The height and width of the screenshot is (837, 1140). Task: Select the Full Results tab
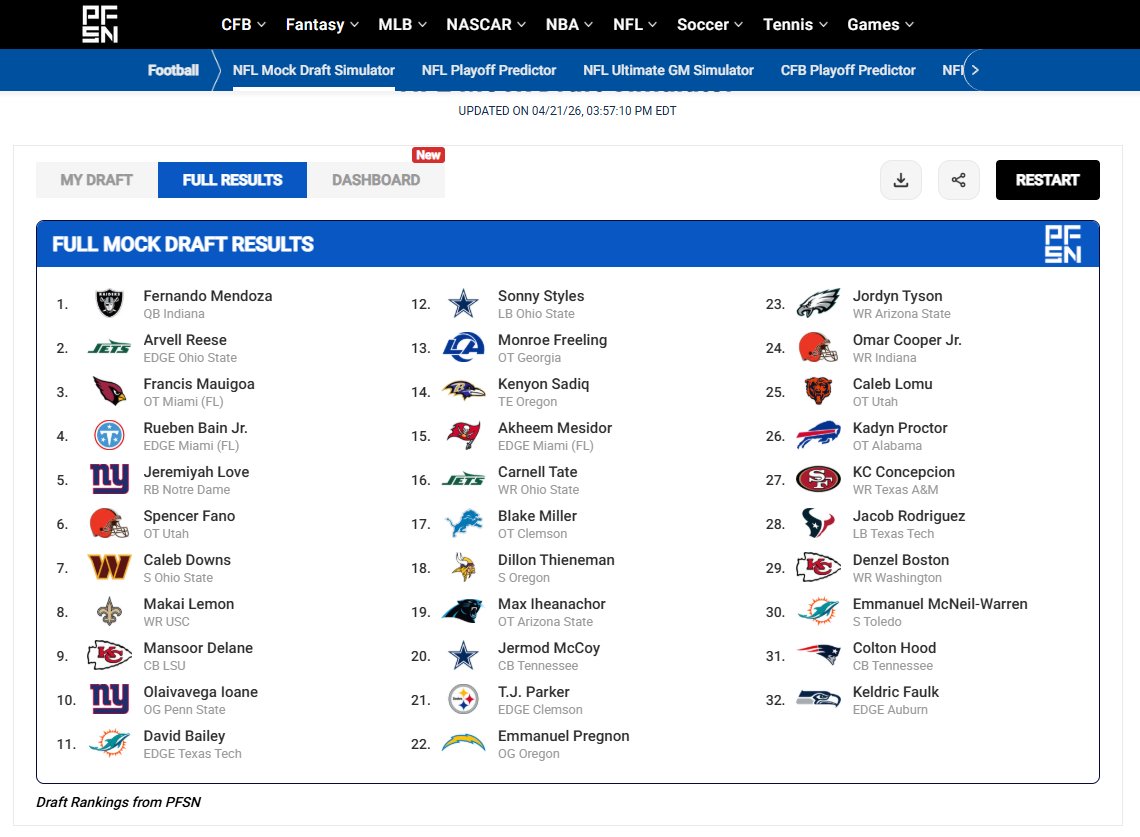tap(232, 180)
